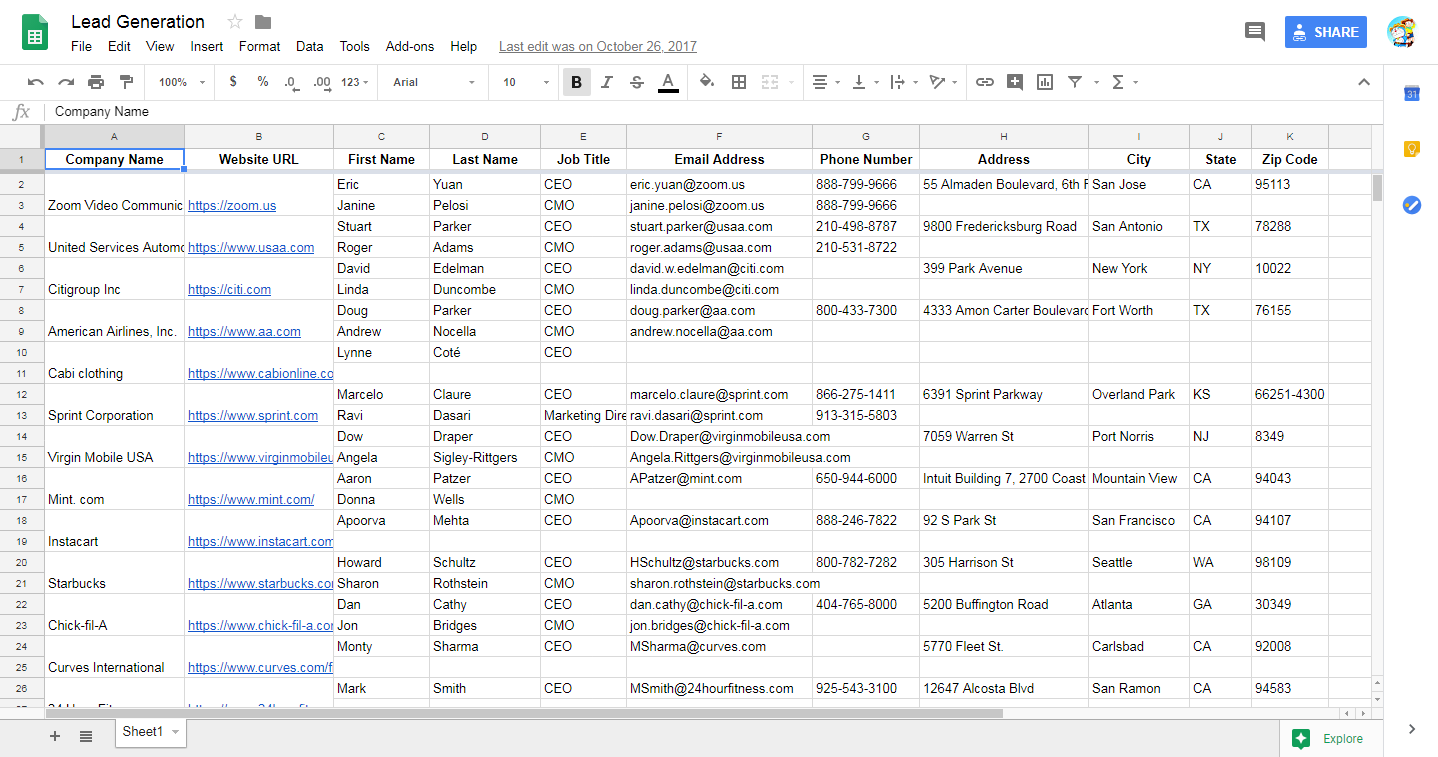Viewport: 1438px width, 757px height.
Task: Open the Edit menu
Action: 119,46
